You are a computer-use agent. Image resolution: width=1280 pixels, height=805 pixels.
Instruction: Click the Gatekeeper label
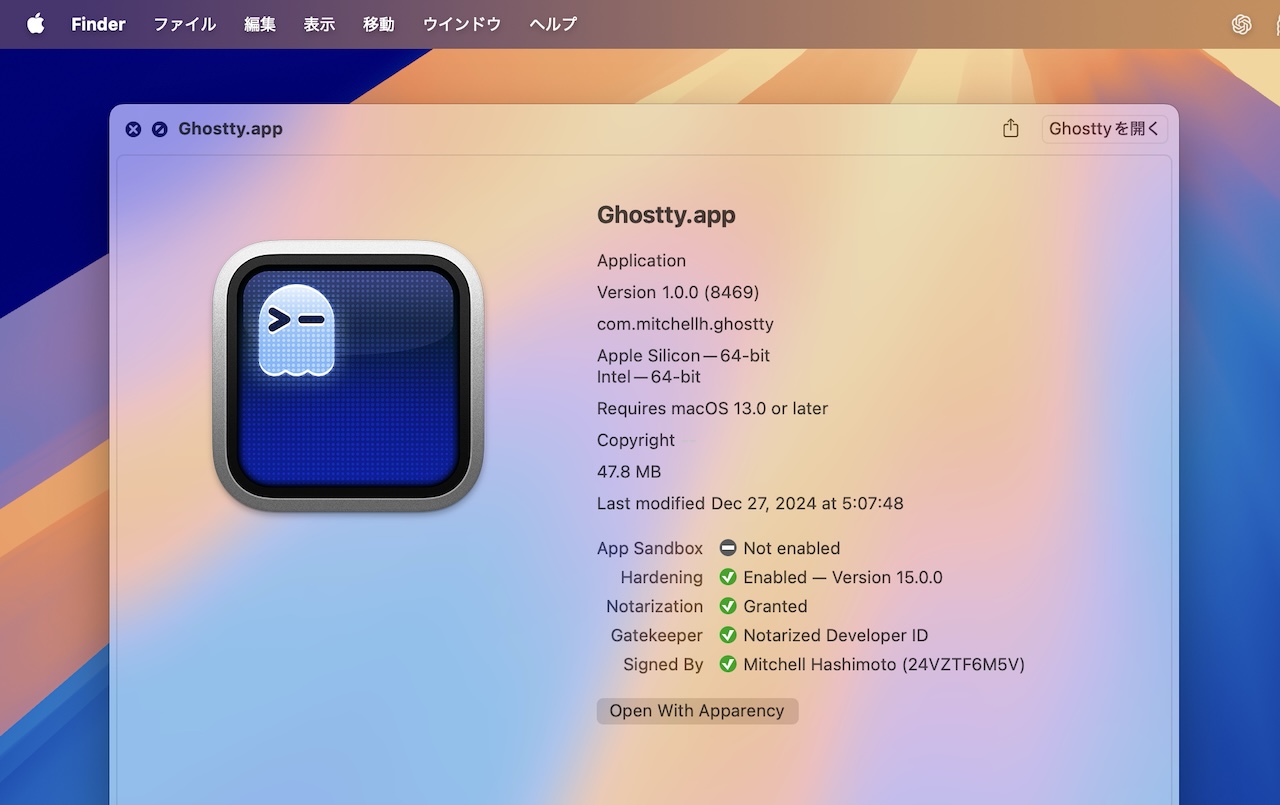point(657,635)
